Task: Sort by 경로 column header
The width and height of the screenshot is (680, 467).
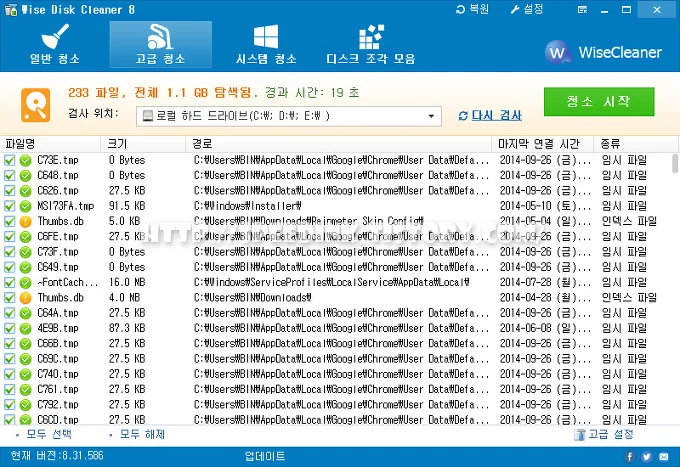Action: tap(339, 144)
